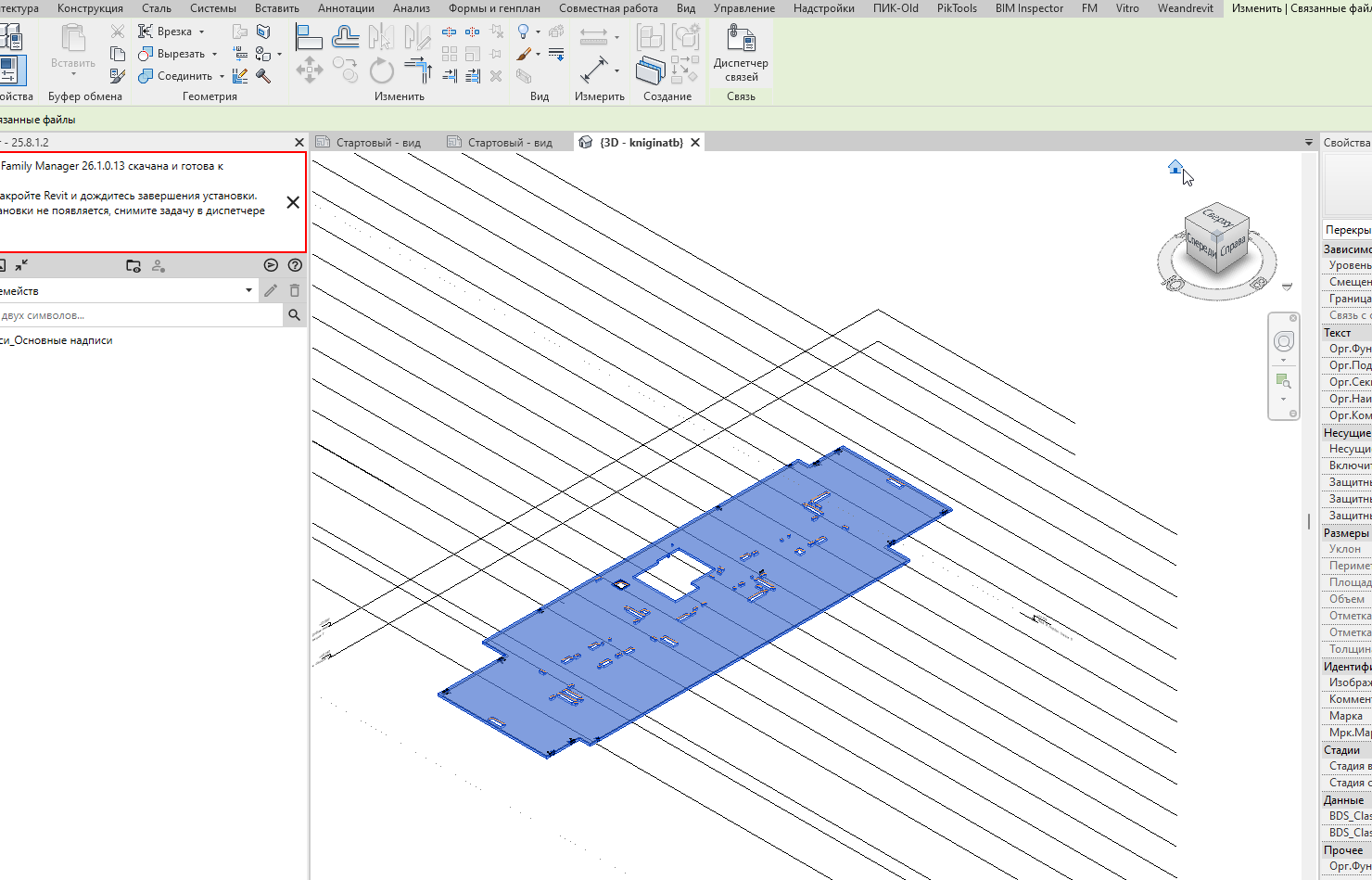Viewport: 1372px width, 880px height.
Task: Expand the Вырезать dropdown arrow
Action: [214, 55]
